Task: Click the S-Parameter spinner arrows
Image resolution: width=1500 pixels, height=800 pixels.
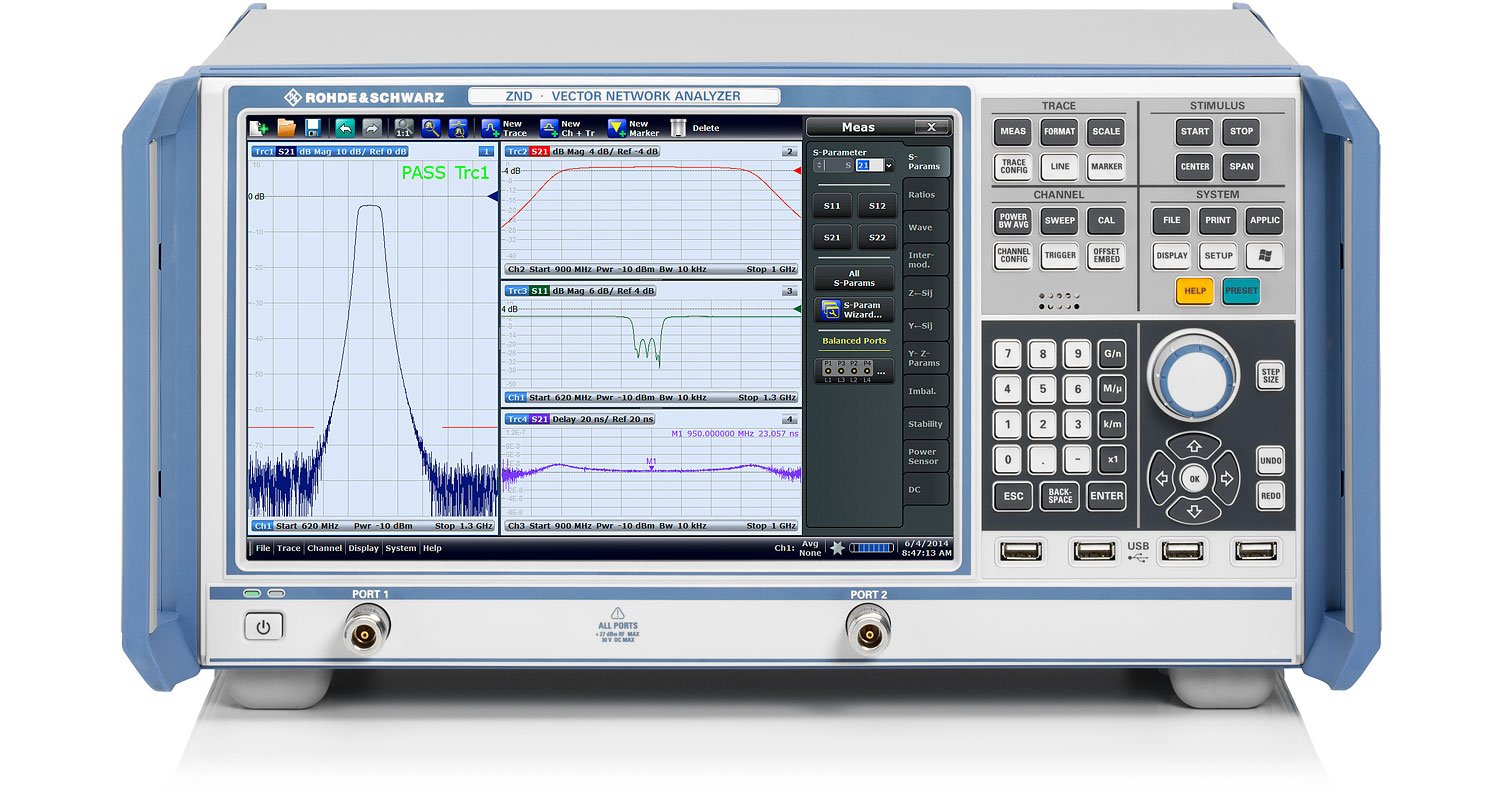Action: tap(821, 165)
